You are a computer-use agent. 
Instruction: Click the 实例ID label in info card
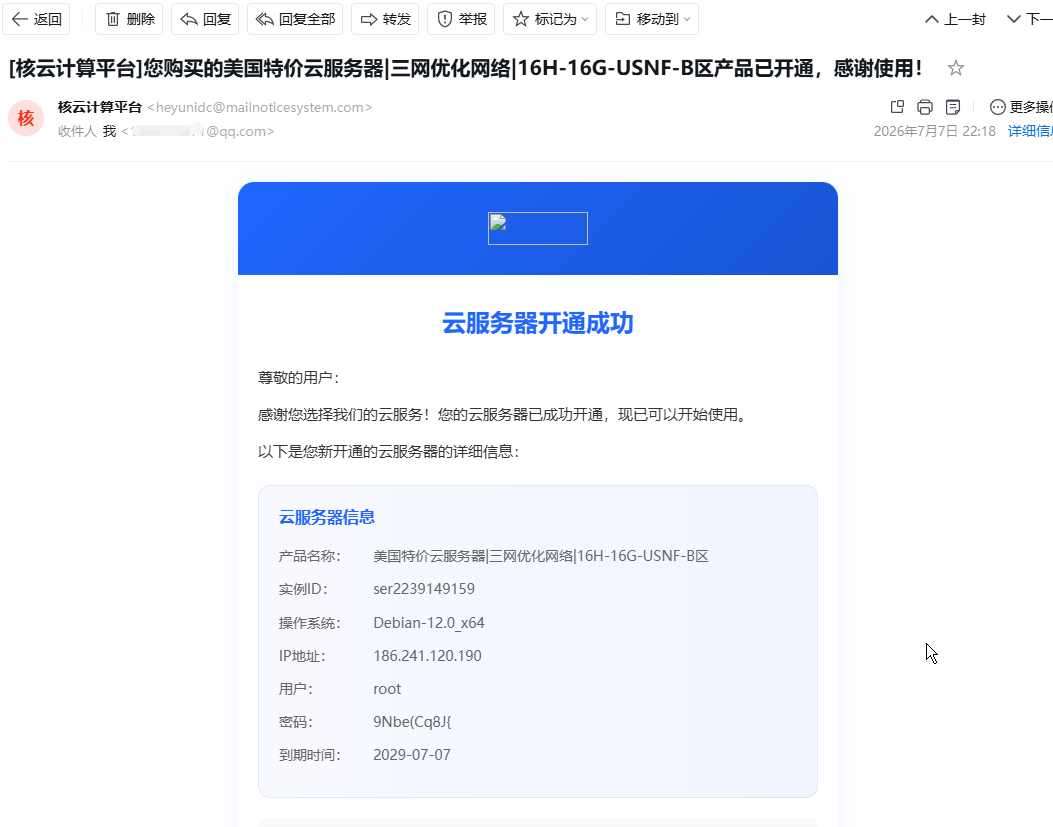(x=303, y=589)
